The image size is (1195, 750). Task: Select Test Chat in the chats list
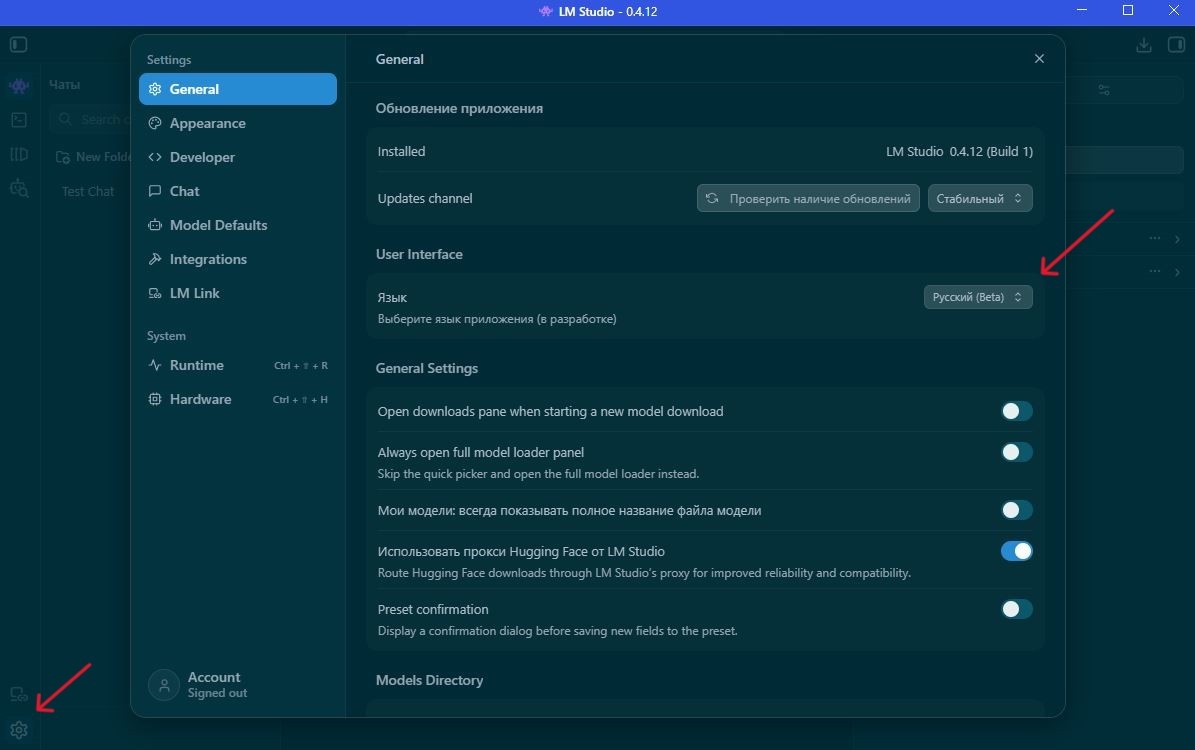click(88, 191)
